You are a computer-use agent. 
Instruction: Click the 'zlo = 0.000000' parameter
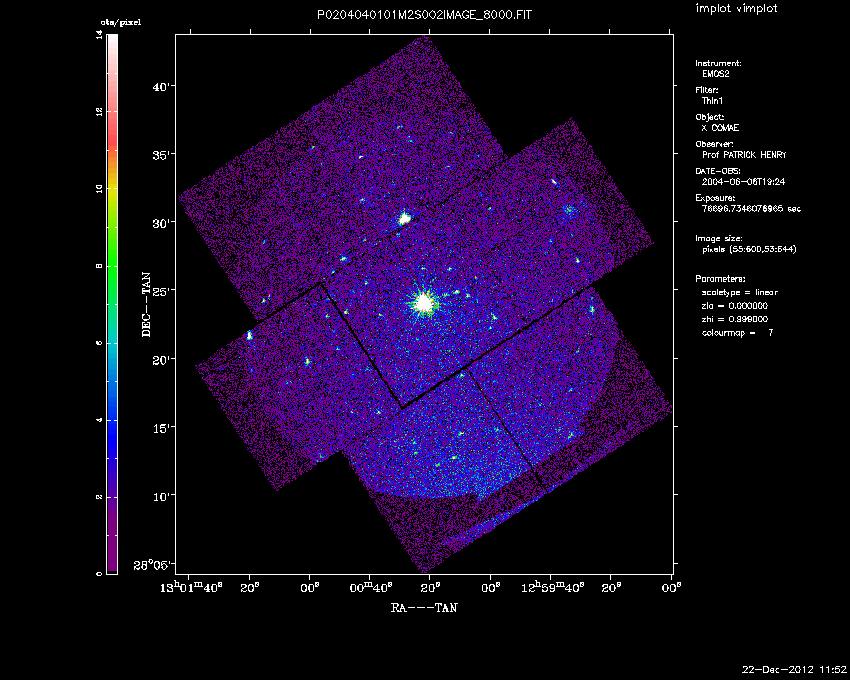735,306
